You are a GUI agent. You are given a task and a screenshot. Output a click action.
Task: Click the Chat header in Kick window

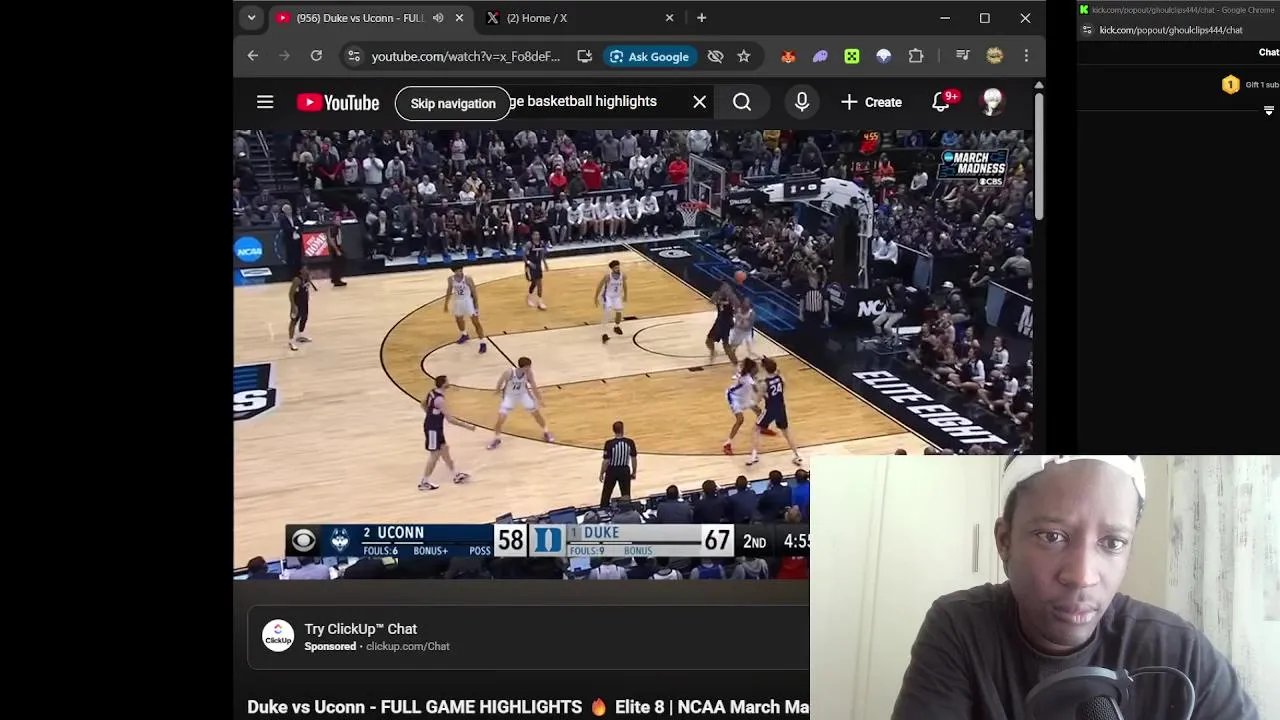pyautogui.click(x=1268, y=52)
